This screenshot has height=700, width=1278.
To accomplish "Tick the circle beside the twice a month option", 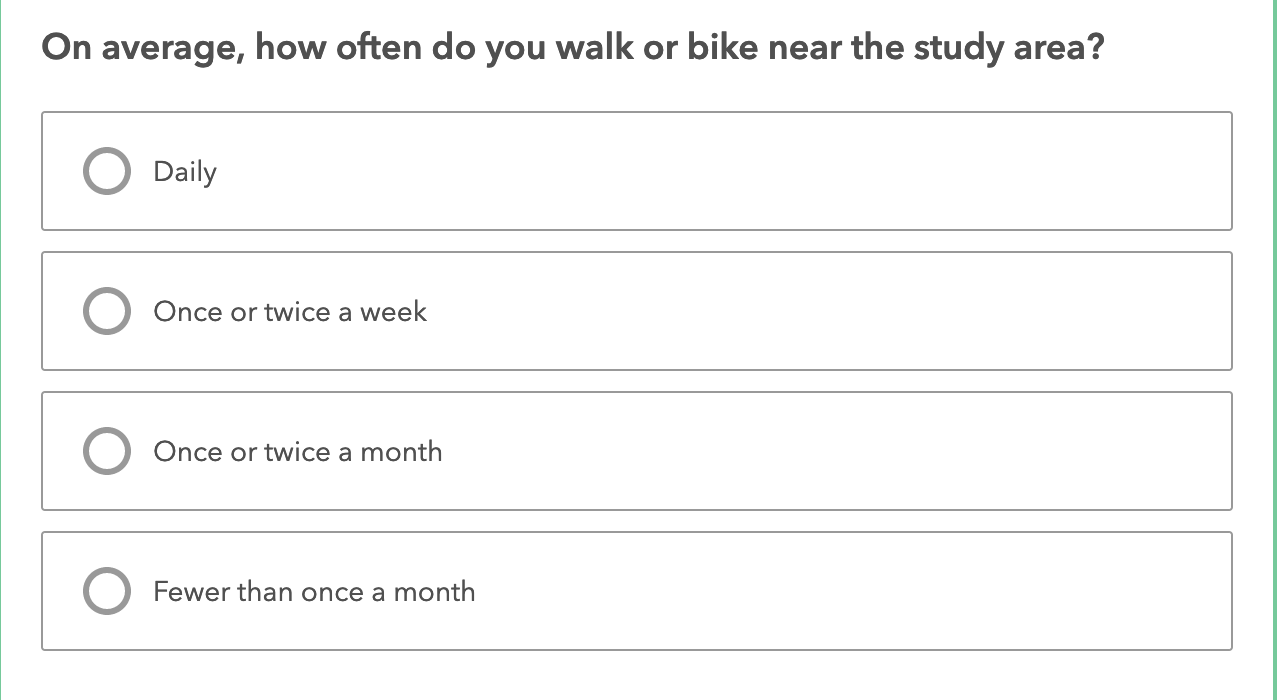I will coord(106,451).
